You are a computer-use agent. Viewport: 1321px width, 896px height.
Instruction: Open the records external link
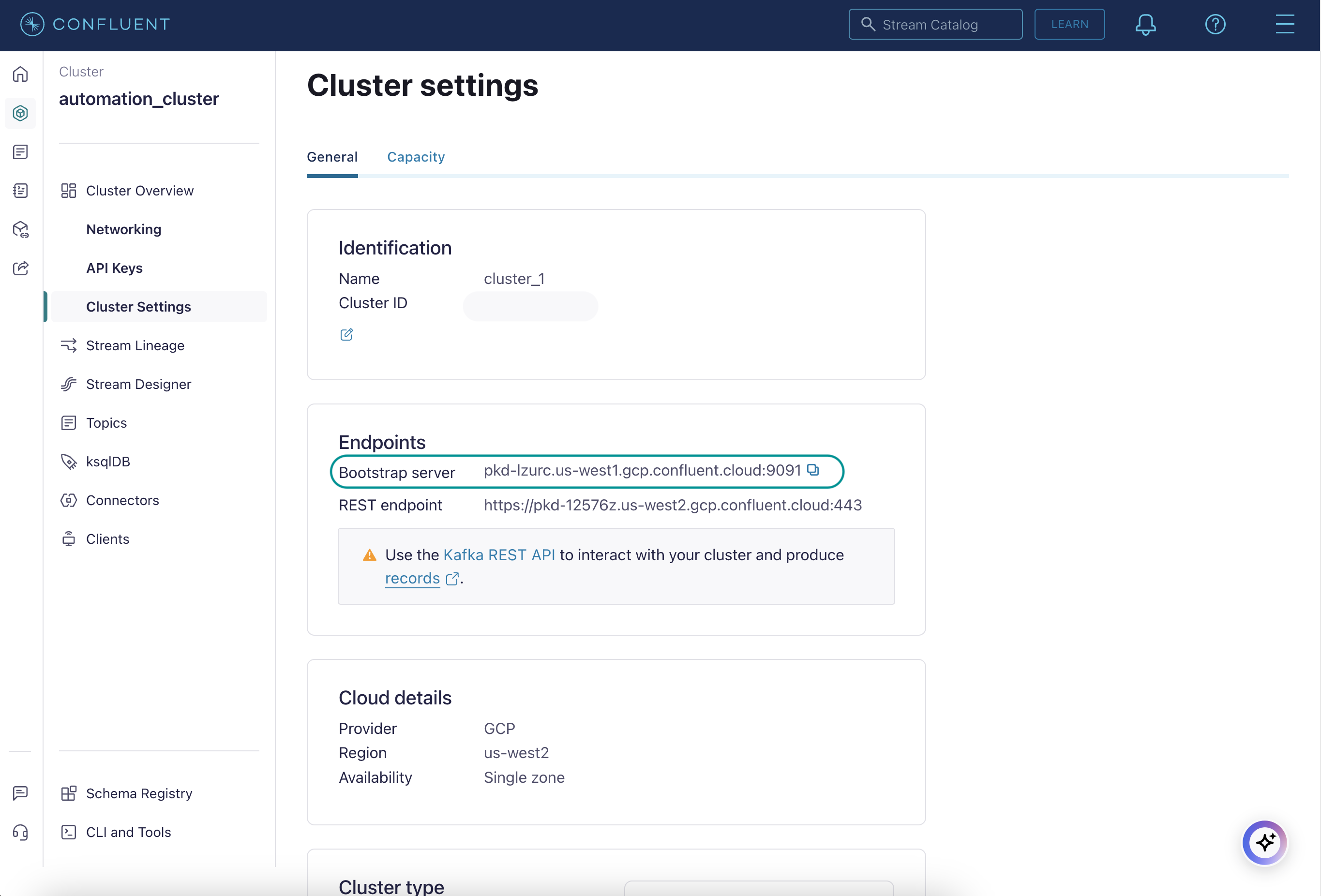(412, 578)
